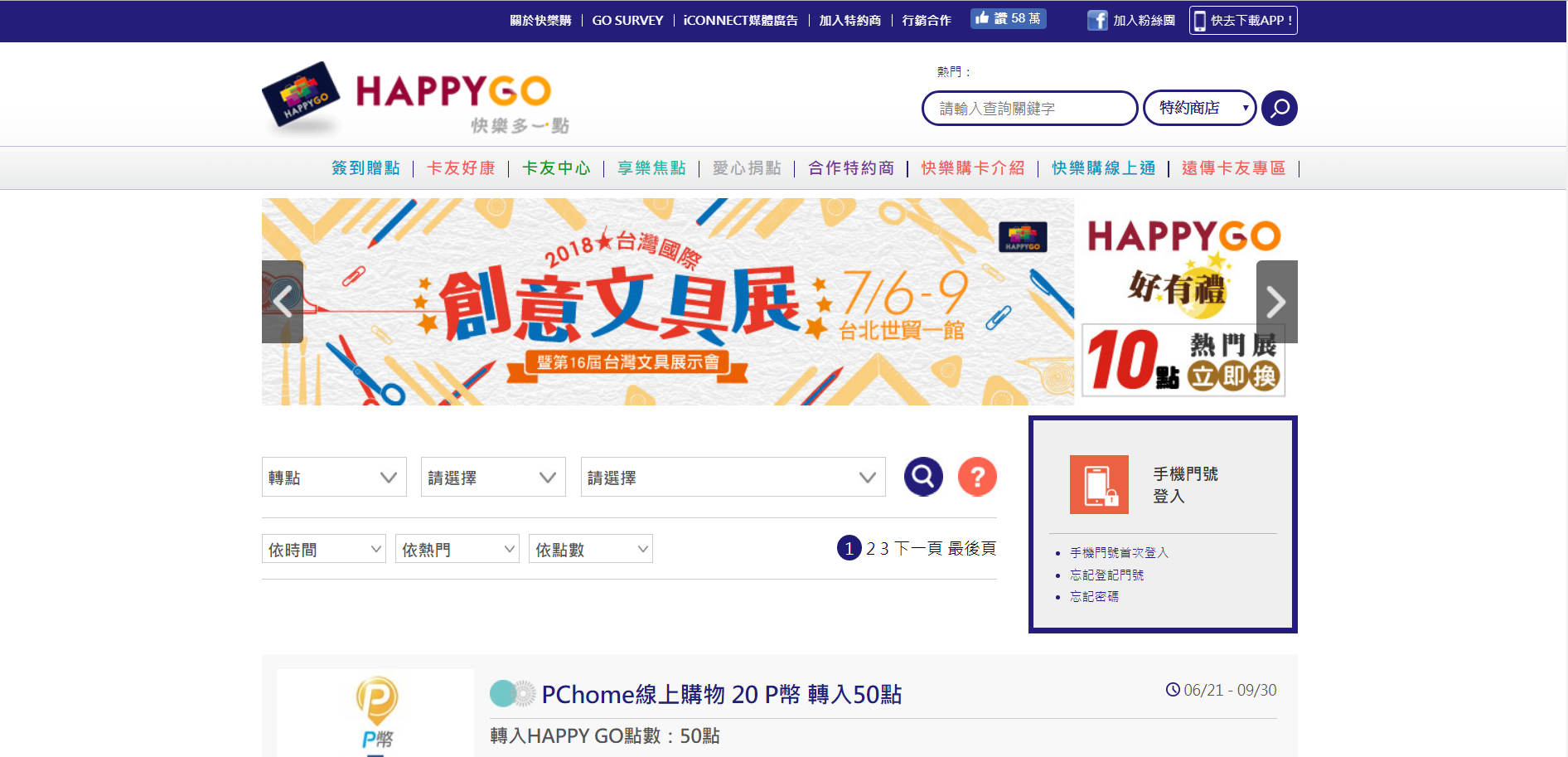Screen dimensions: 1568x757
Task: Click the top search magnifier button
Action: 1280,108
